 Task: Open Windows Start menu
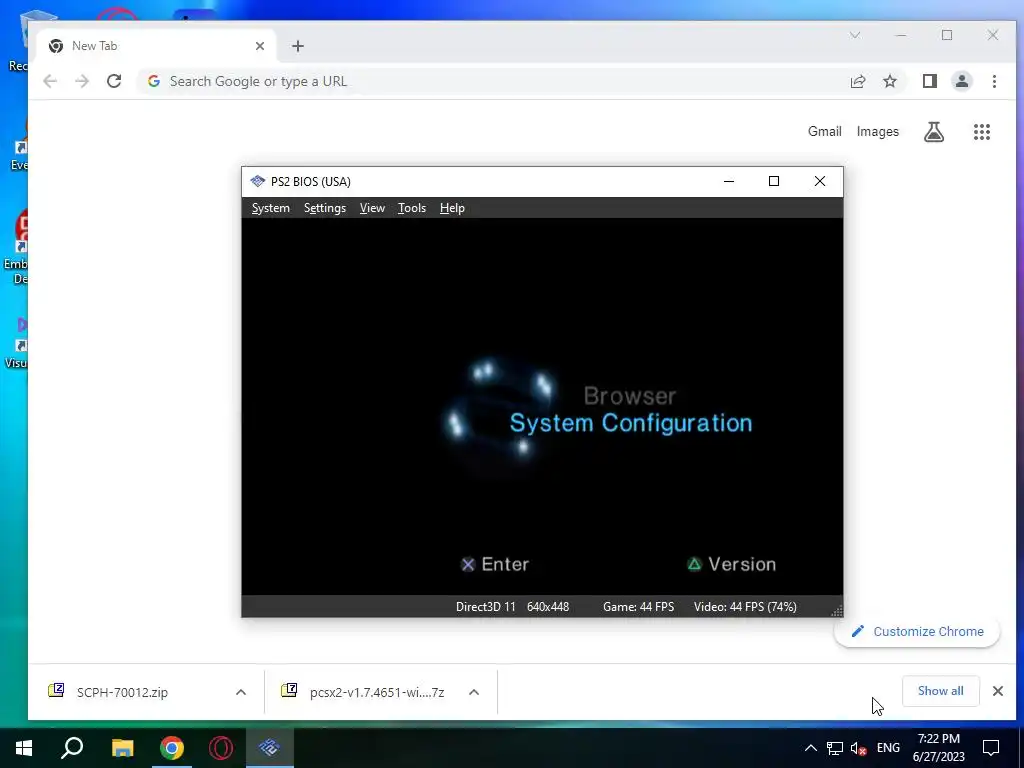[x=24, y=748]
